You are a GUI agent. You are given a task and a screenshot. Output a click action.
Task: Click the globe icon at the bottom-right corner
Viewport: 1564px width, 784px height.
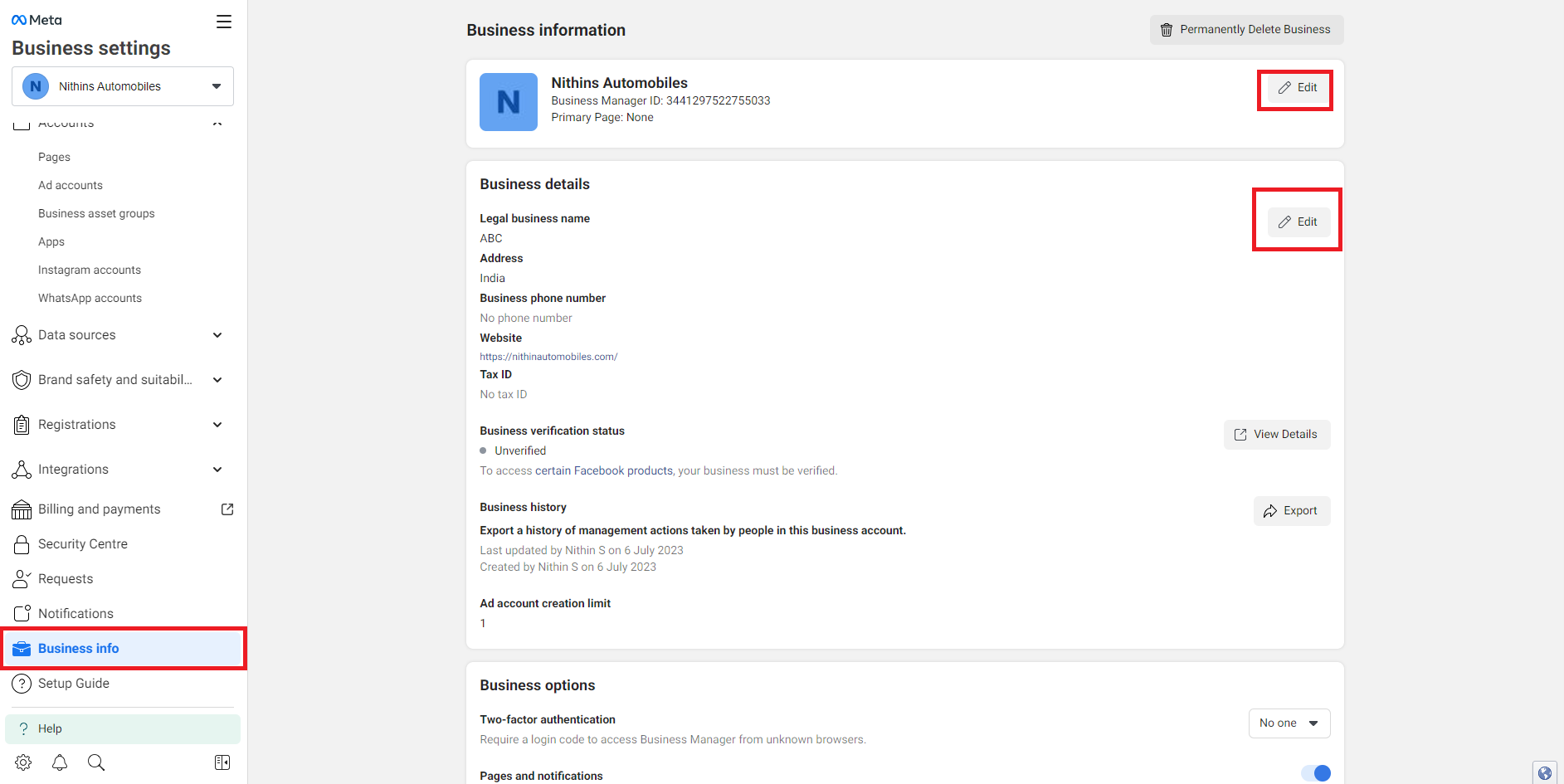click(1544, 773)
